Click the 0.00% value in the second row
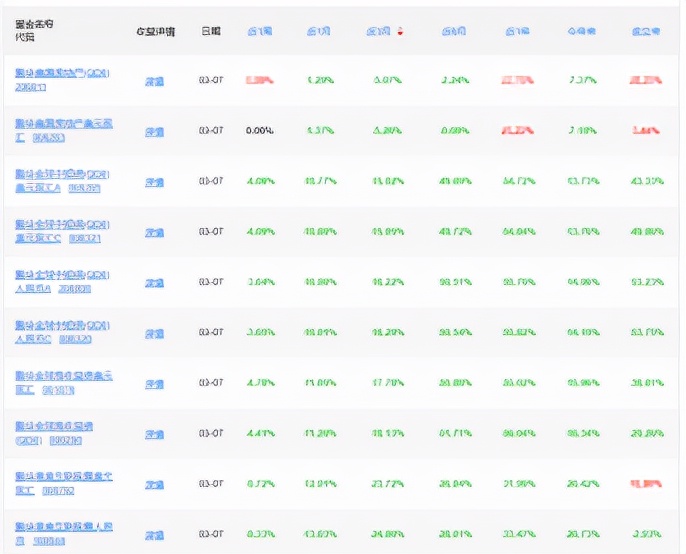Image resolution: width=686 pixels, height=554 pixels. click(259, 130)
